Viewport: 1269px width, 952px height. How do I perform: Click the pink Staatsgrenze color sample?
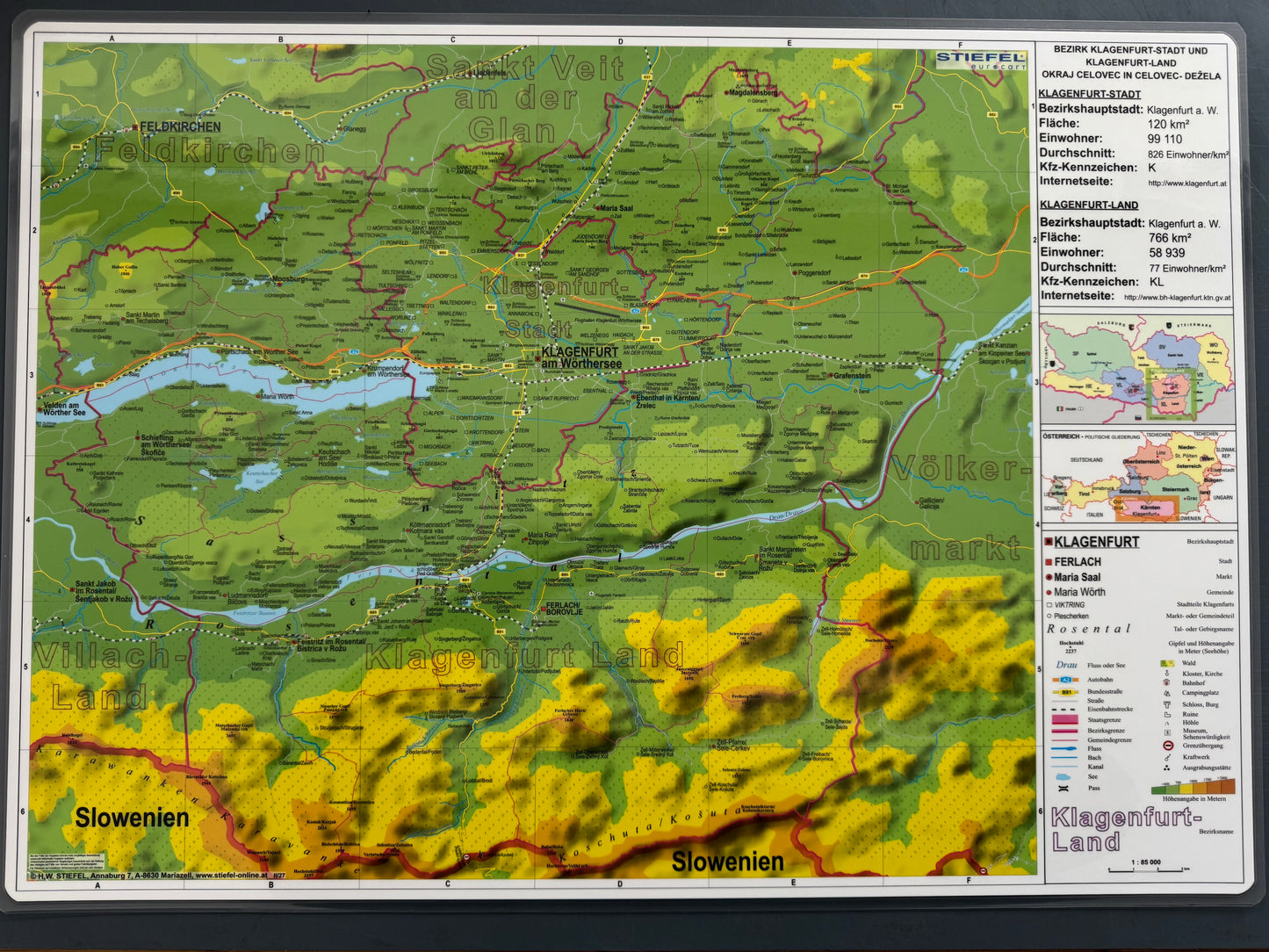coord(1064,720)
